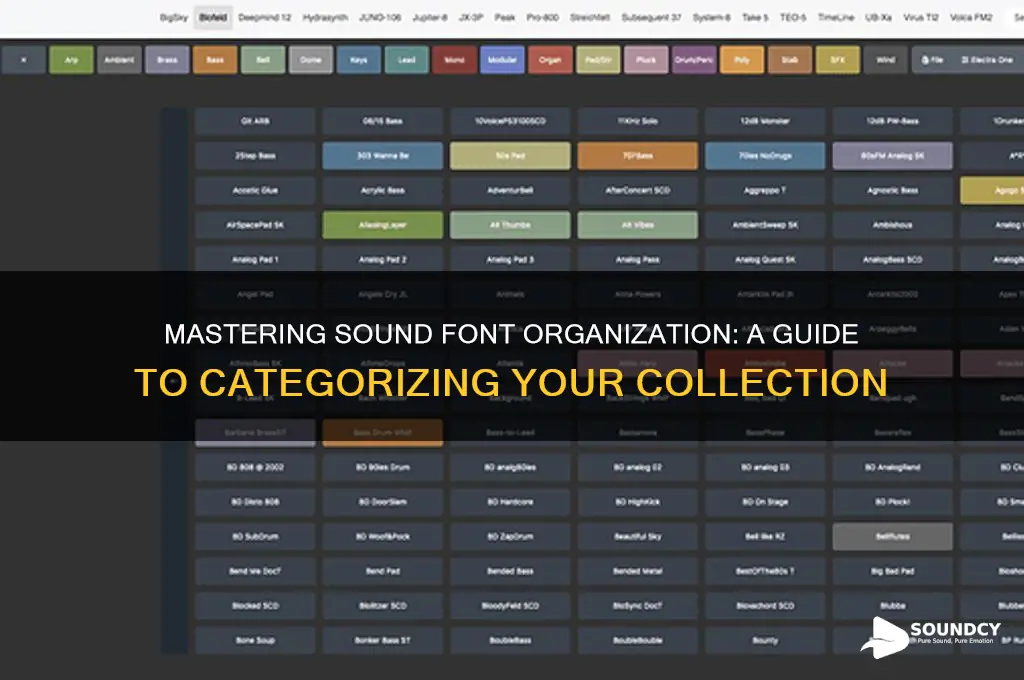Select the Bonker Bass ST patch
The height and width of the screenshot is (680, 1024).
383,641
